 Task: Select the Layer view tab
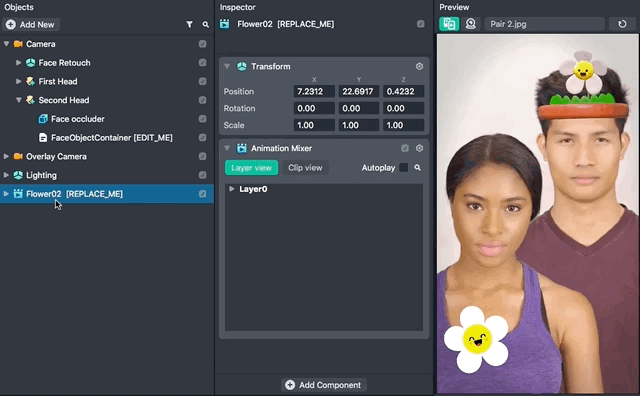251,168
